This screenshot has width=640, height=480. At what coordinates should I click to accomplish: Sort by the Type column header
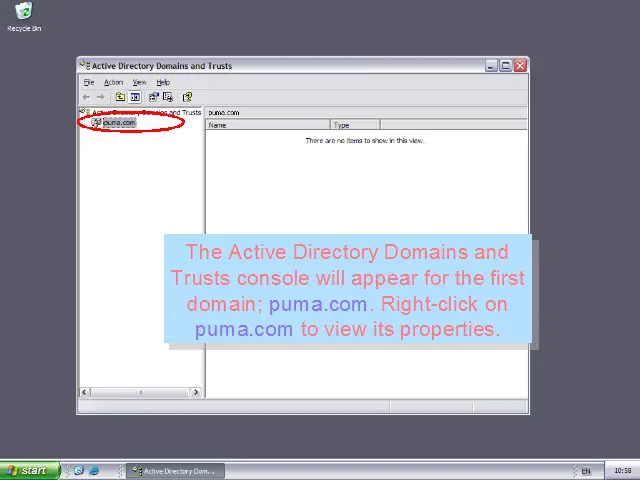coord(355,125)
